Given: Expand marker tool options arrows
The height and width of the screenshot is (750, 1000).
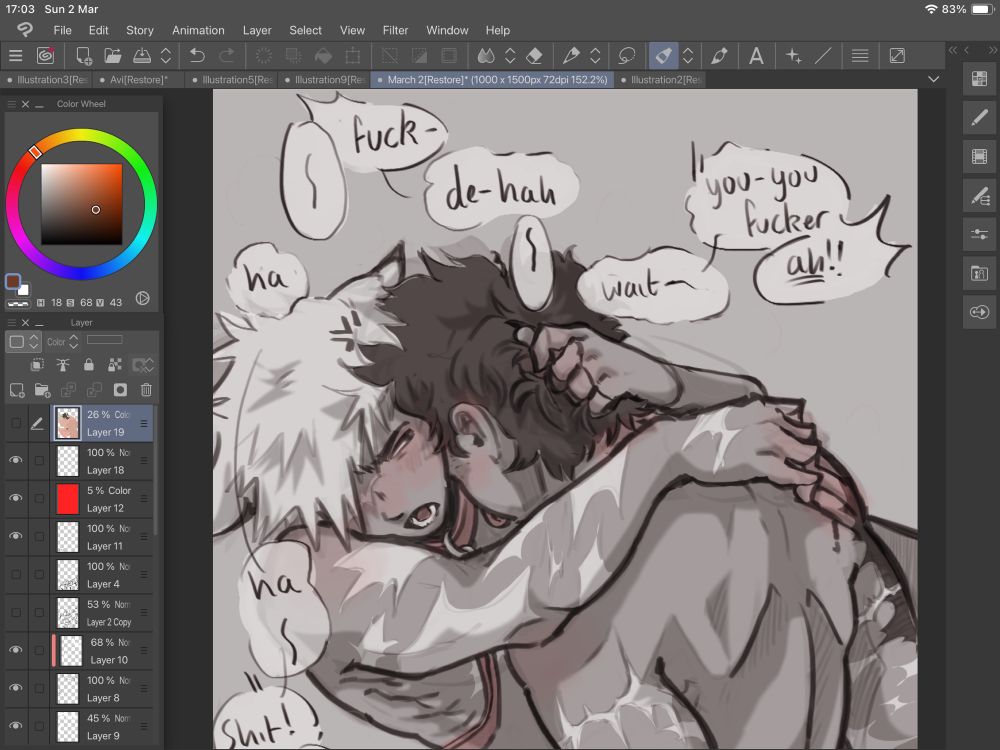Looking at the screenshot, I should coord(688,55).
